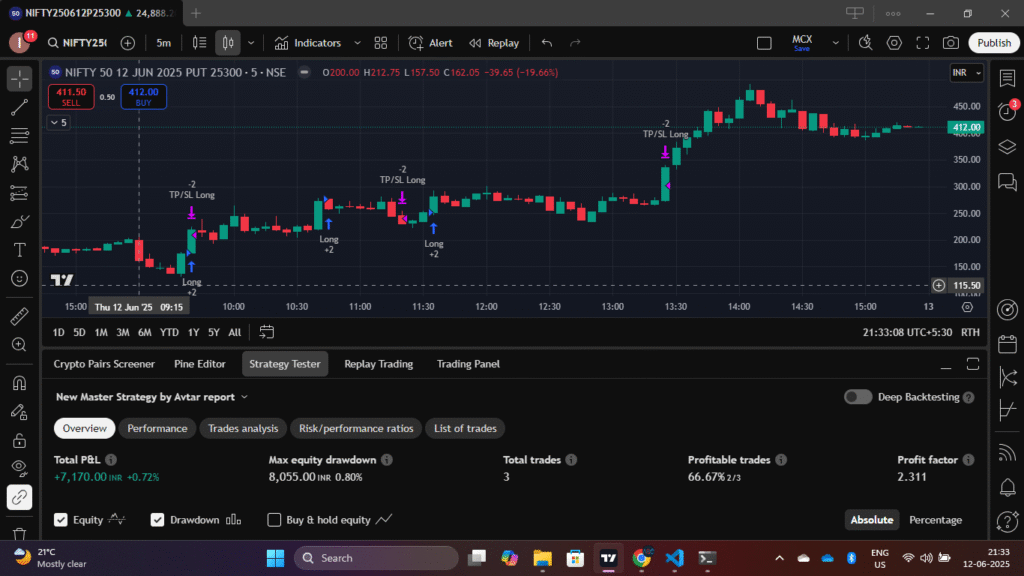The image size is (1024, 576).
Task: Open the layout setup square icon
Action: [764, 43]
